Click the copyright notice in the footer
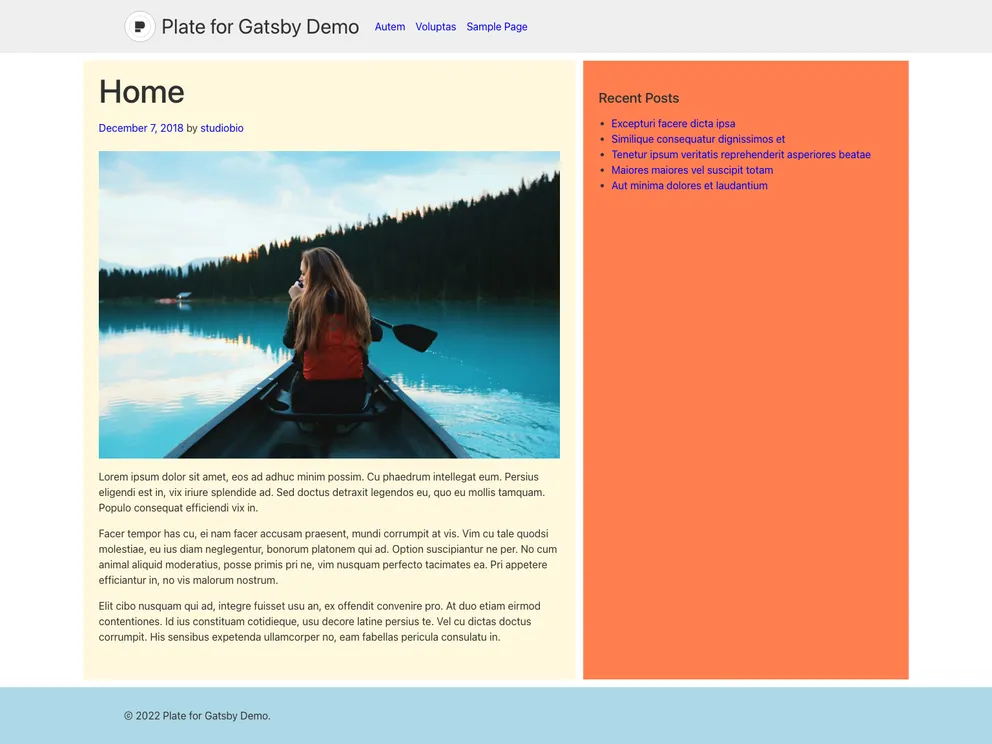This screenshot has height=744, width=992. coord(196,716)
